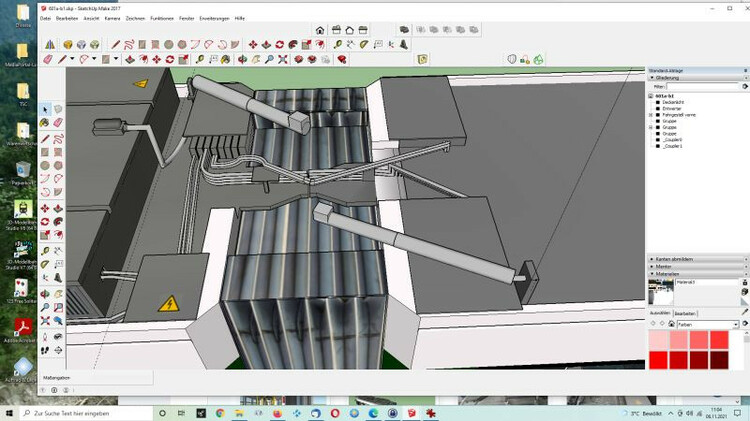Click the material name field
Viewport: 750px width, 421px height.
coord(707,282)
